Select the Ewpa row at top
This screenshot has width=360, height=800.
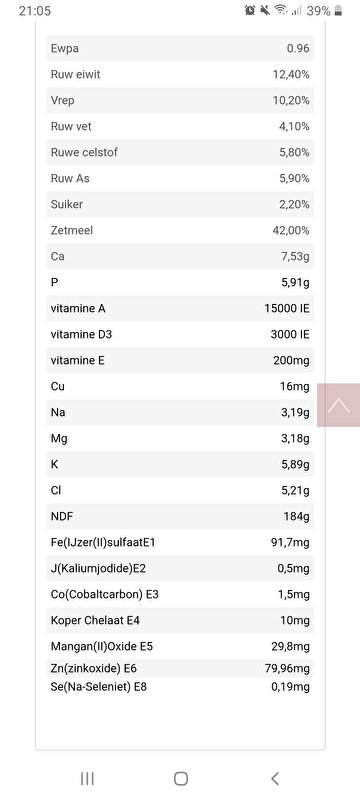click(180, 48)
